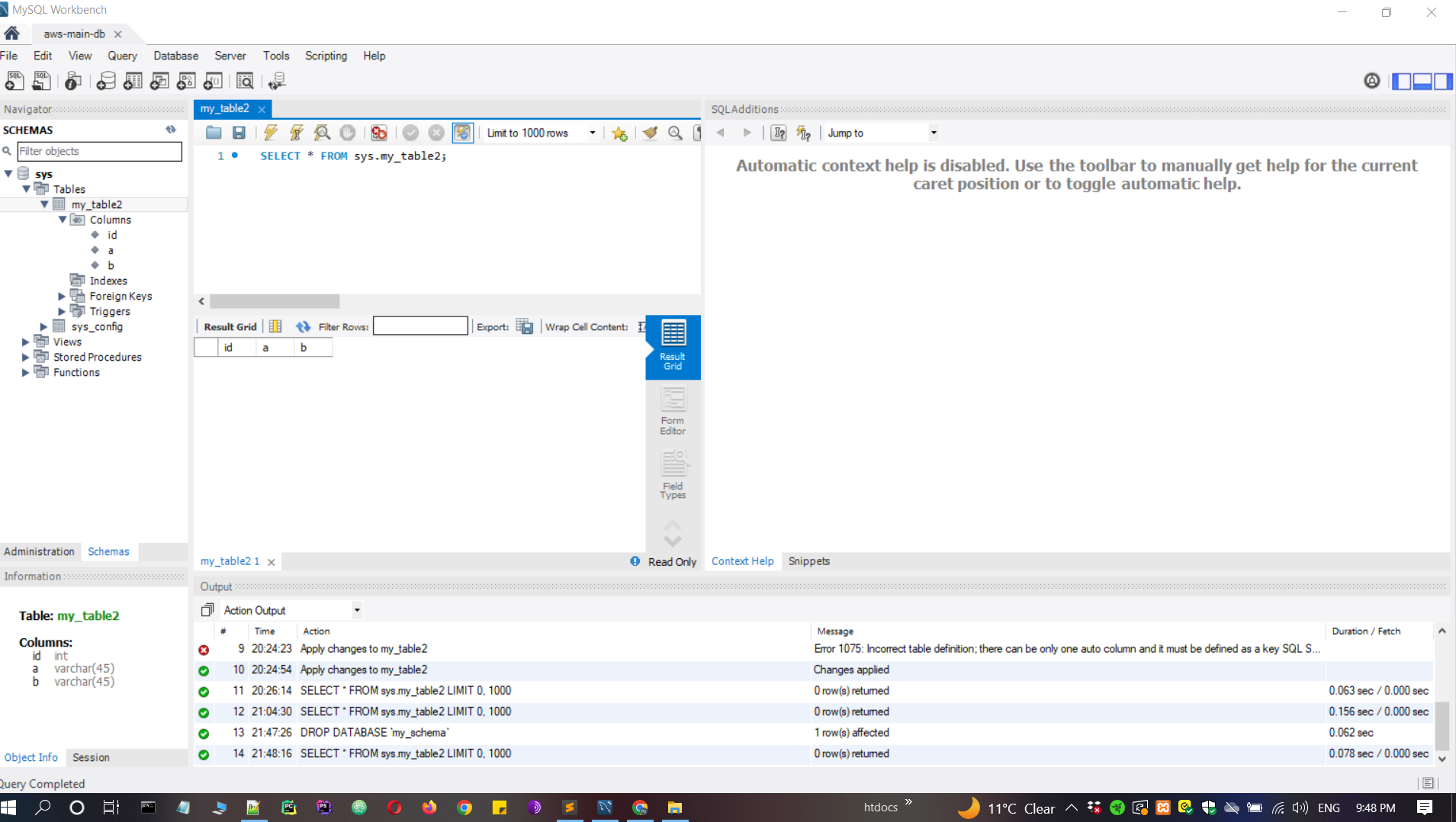This screenshot has width=1456, height=822.
Task: Reconnect to the DBMS
Action: pyautogui.click(x=277, y=81)
